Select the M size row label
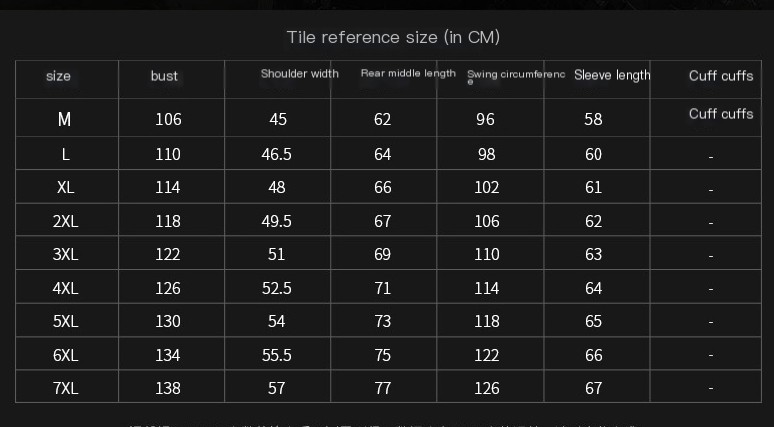Viewport: 774px width, 427px height. (64, 120)
